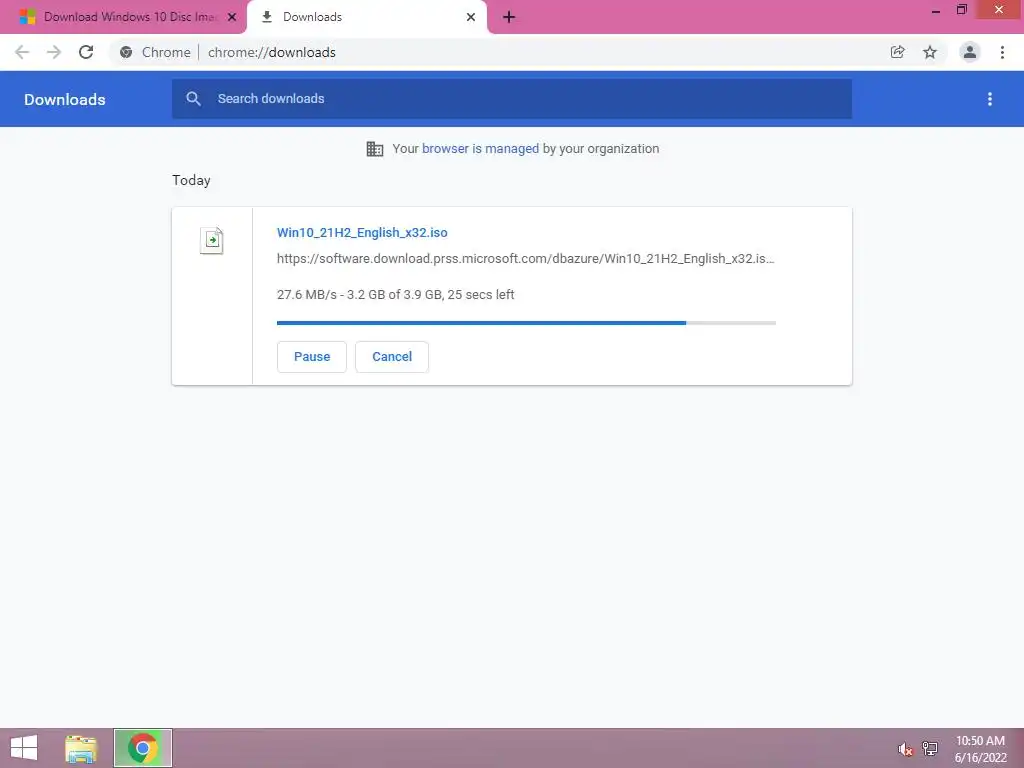Screen dimensions: 1024x768
Task: Click the Downloads page heading
Action: coord(65,99)
